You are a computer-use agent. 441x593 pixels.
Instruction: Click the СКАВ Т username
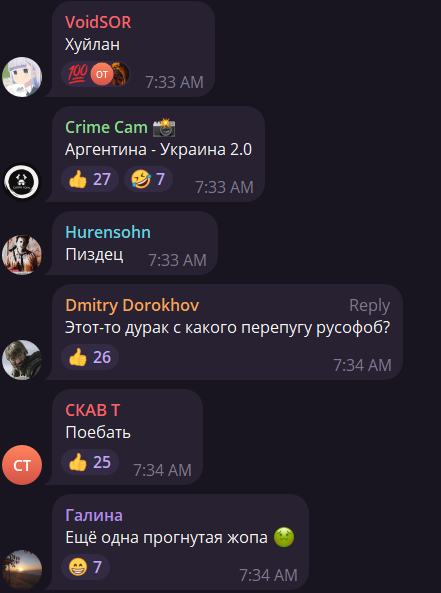(x=93, y=410)
